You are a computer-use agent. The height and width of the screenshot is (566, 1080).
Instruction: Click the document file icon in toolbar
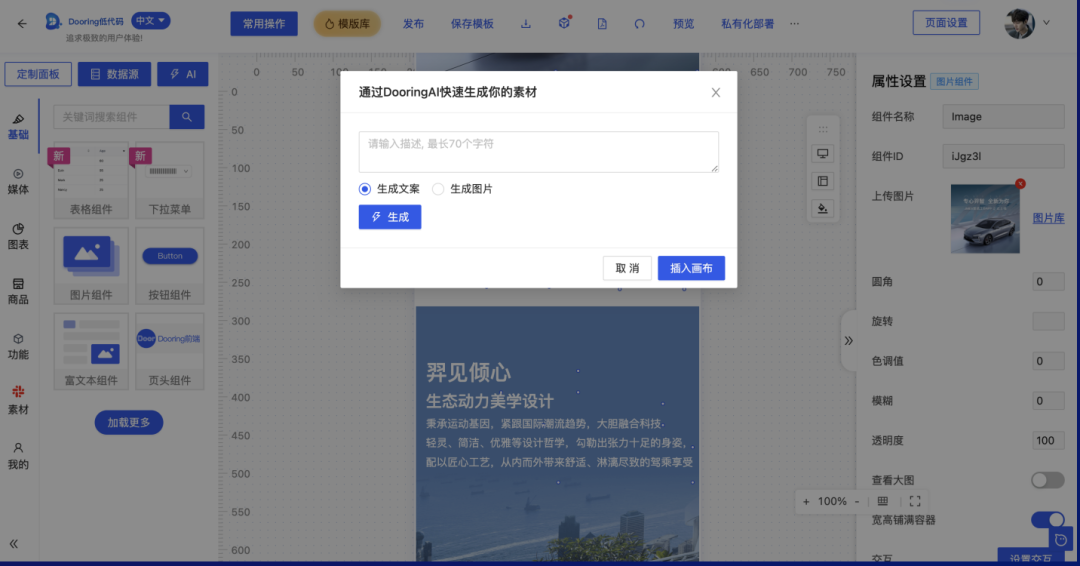pos(602,23)
